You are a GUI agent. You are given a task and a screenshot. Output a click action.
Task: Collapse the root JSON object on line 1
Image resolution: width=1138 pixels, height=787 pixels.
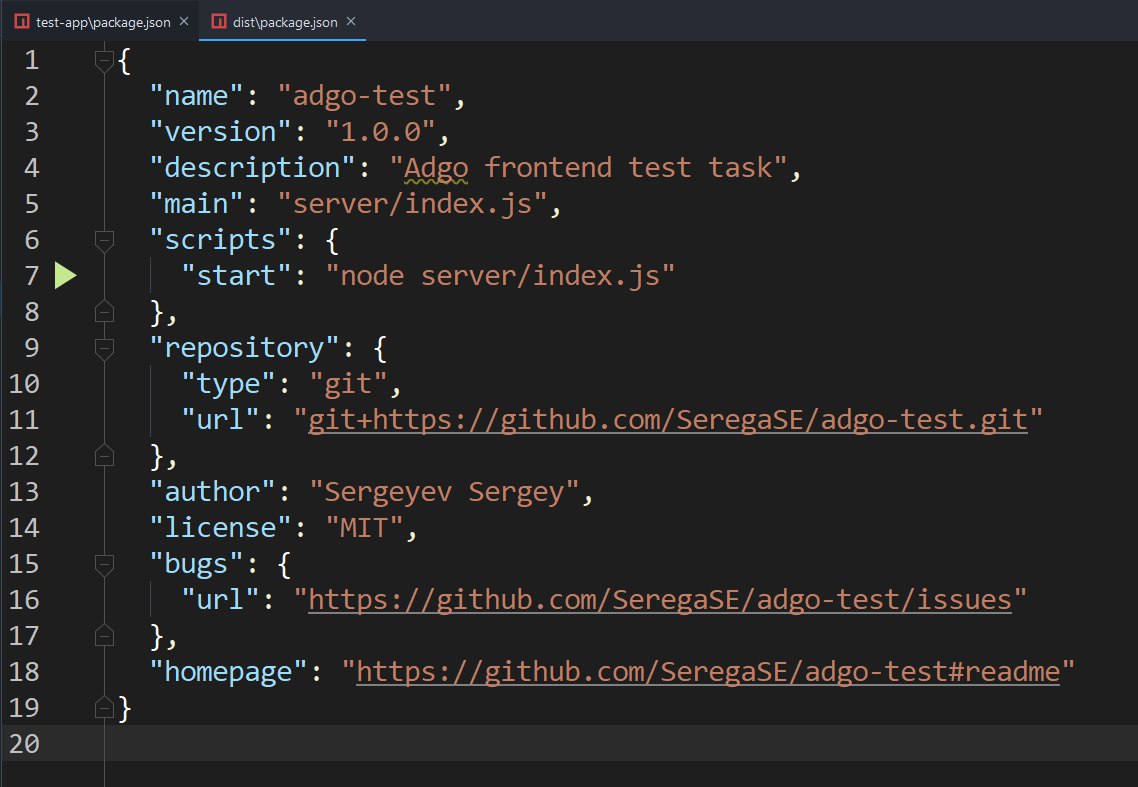click(104, 61)
